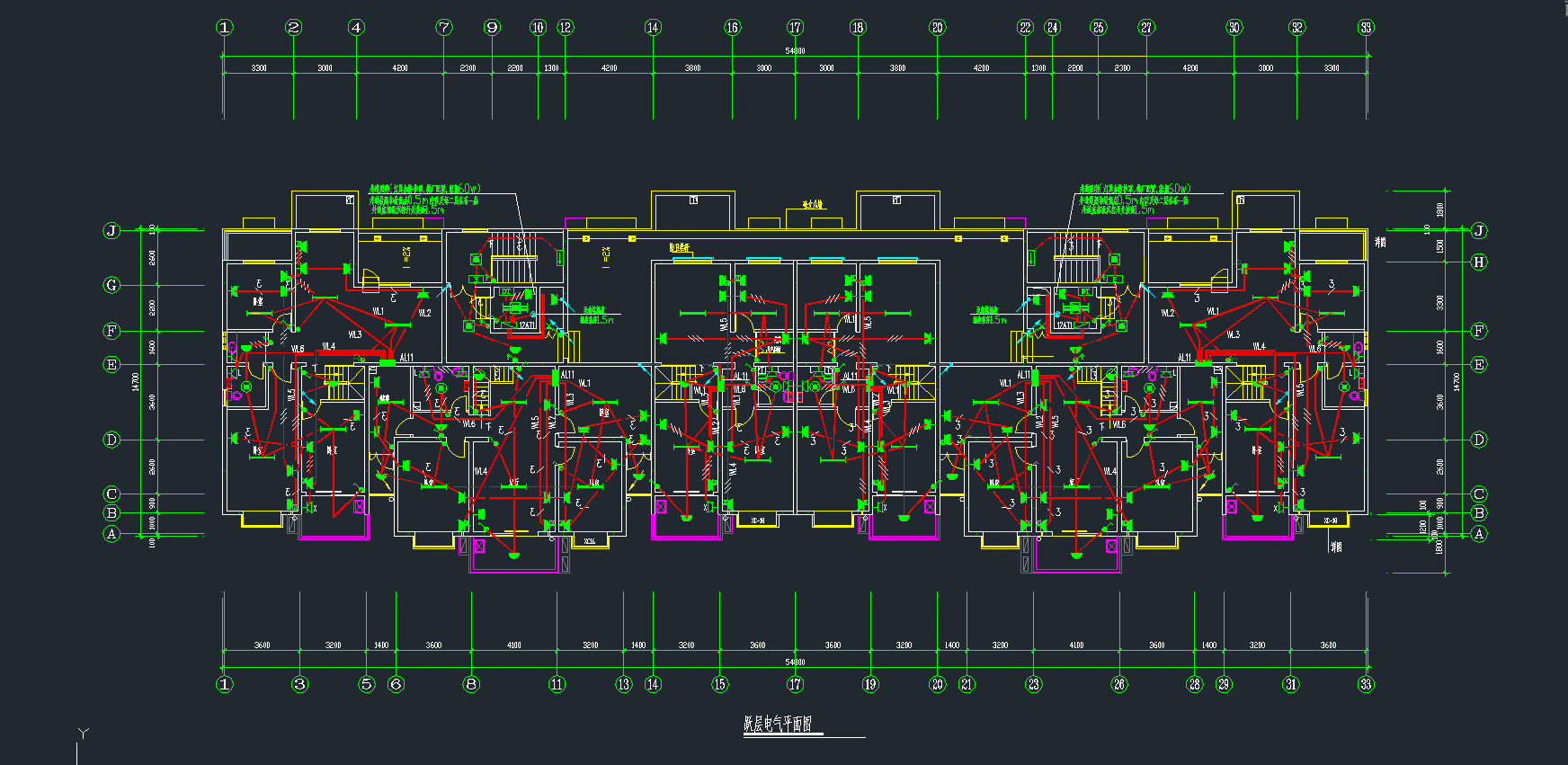Select the axis bubble labeled 11

point(557,684)
